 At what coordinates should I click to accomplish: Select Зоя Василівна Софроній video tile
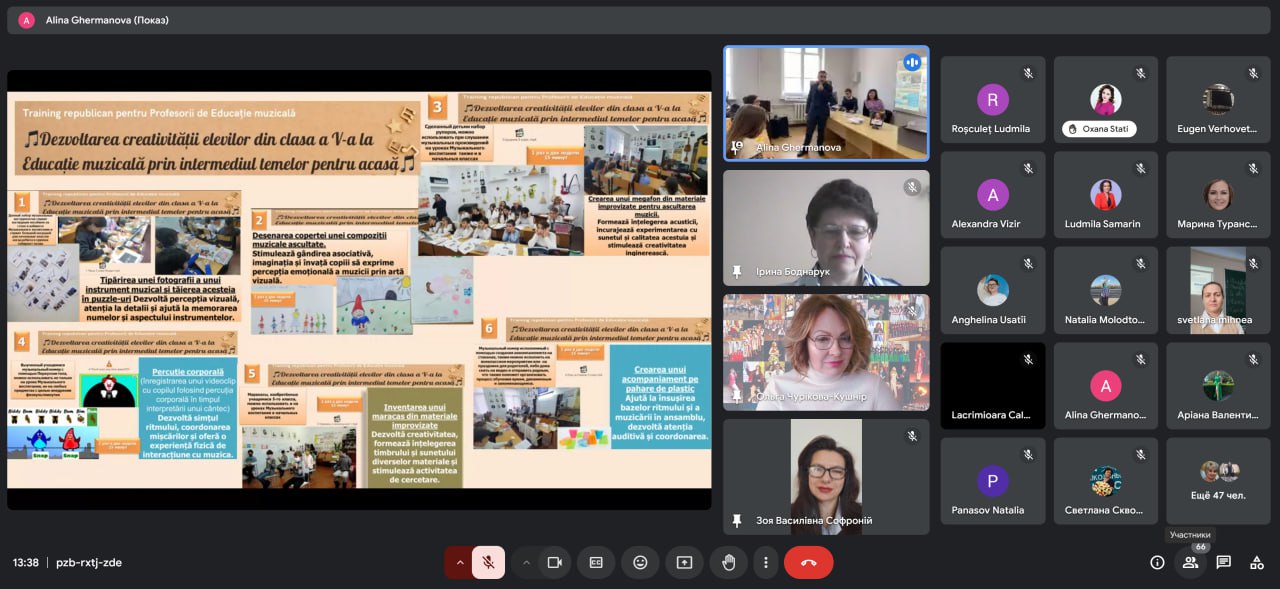click(x=826, y=477)
